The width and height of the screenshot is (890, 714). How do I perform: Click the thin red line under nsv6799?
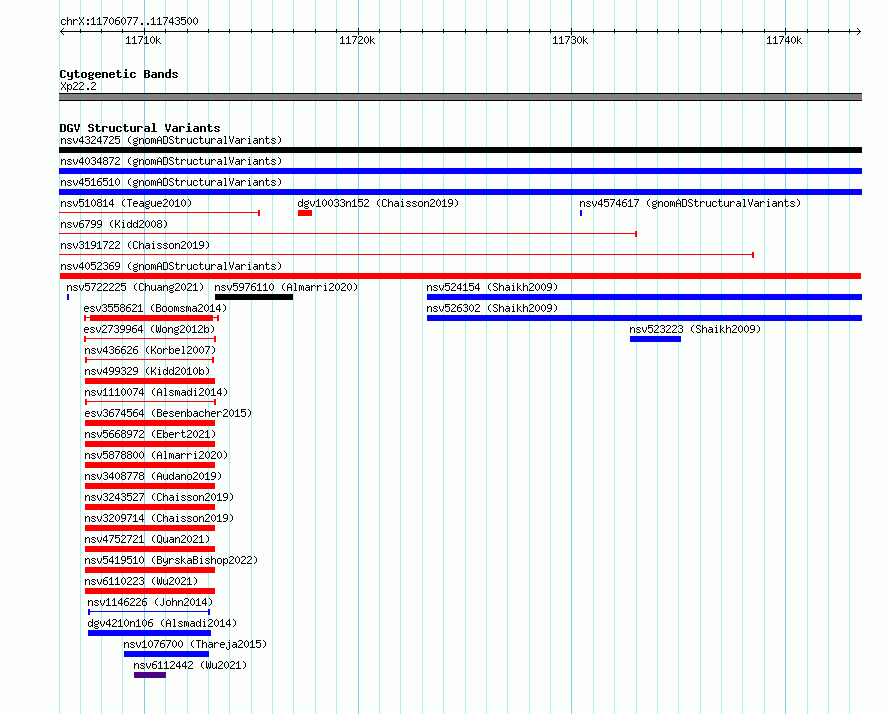click(348, 234)
